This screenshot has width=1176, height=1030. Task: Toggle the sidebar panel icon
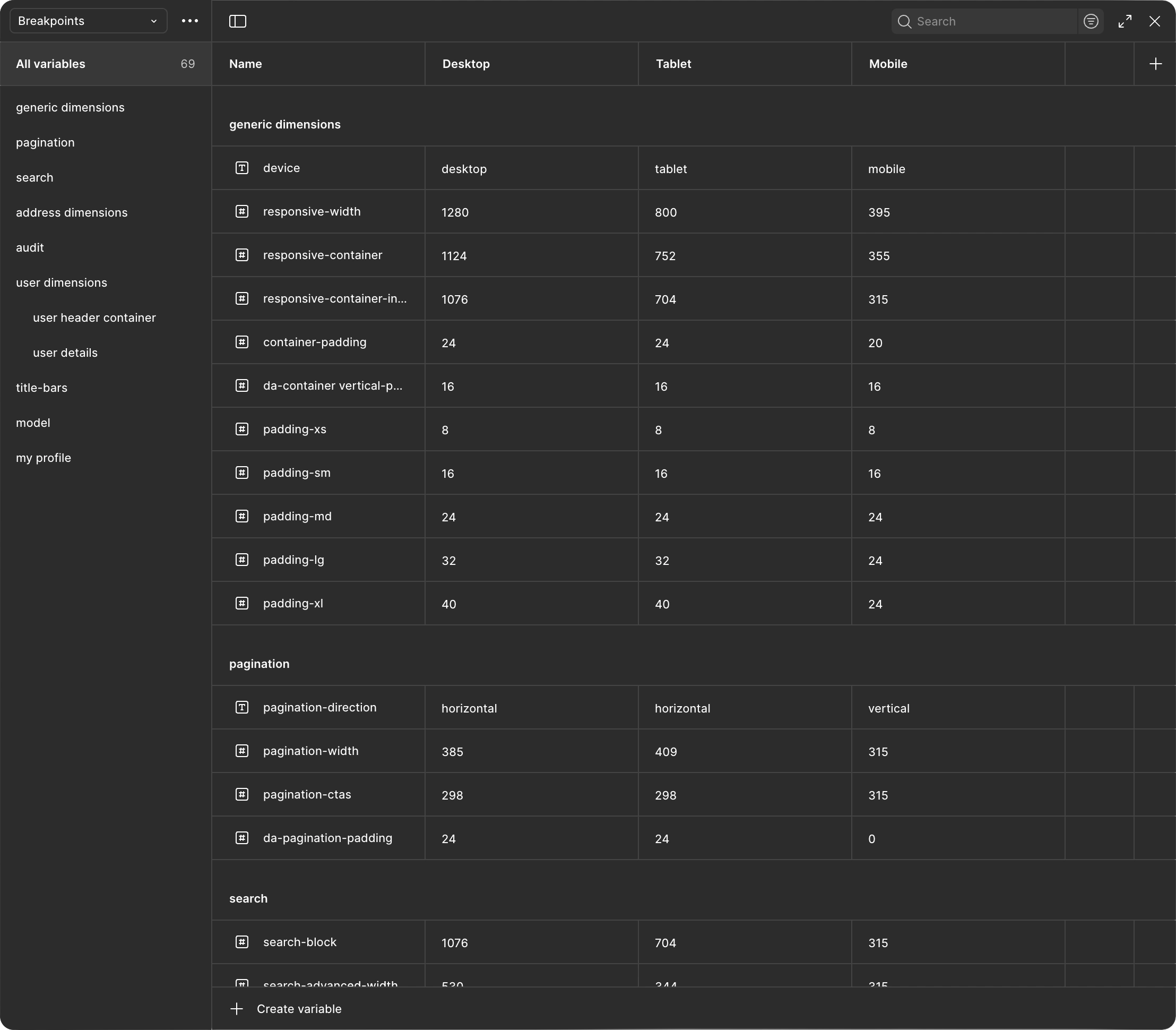point(237,21)
